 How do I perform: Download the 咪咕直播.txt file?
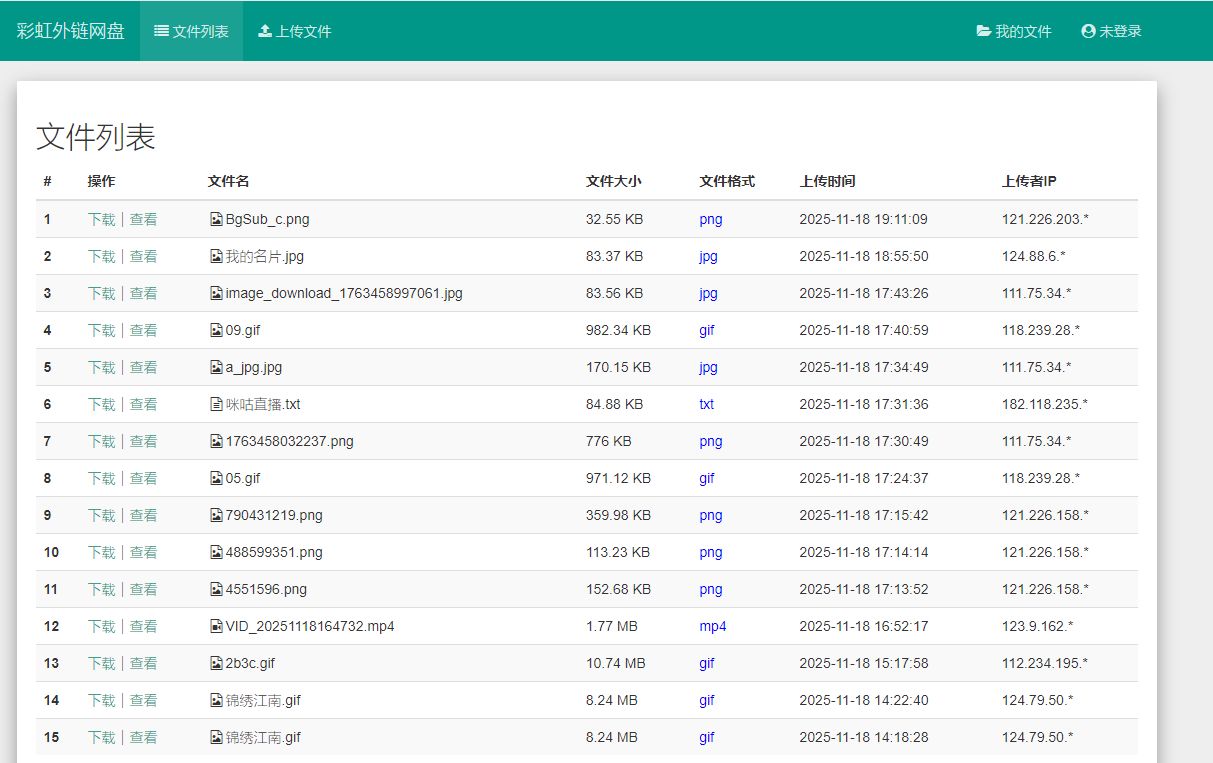101,404
